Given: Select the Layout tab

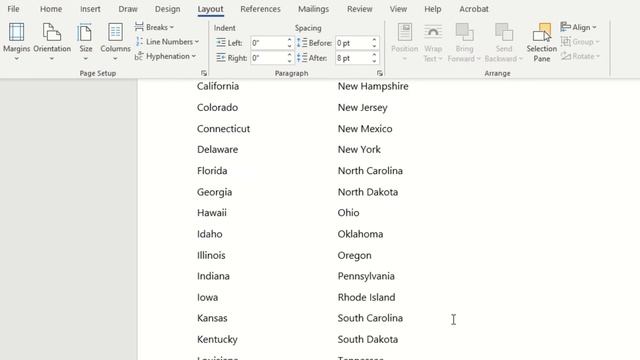Looking at the screenshot, I should tap(210, 9).
